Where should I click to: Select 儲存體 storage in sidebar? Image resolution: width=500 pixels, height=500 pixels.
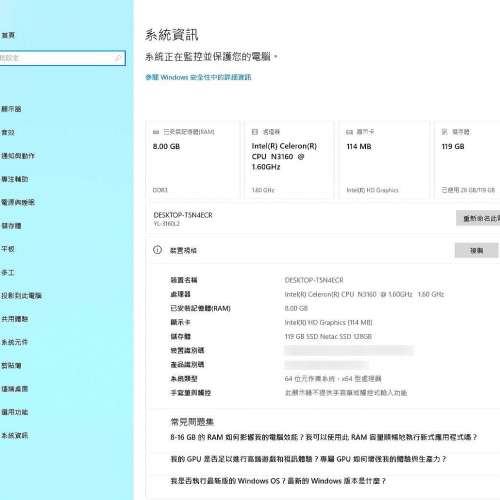[11, 226]
